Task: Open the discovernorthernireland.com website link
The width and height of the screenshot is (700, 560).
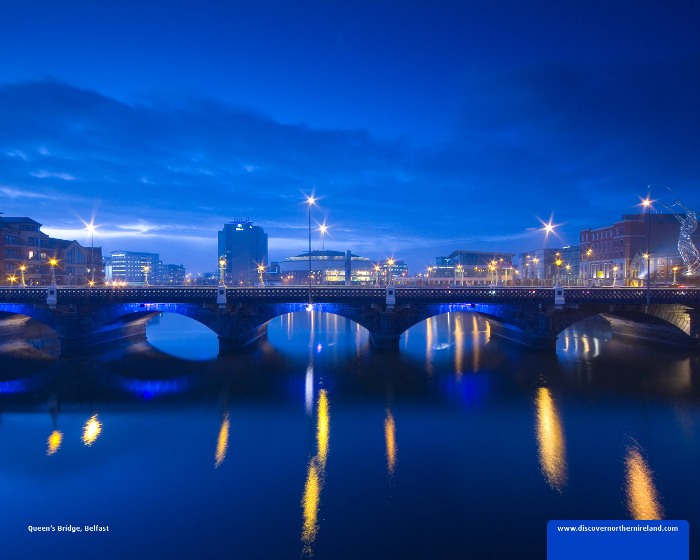Action: pyautogui.click(x=617, y=528)
